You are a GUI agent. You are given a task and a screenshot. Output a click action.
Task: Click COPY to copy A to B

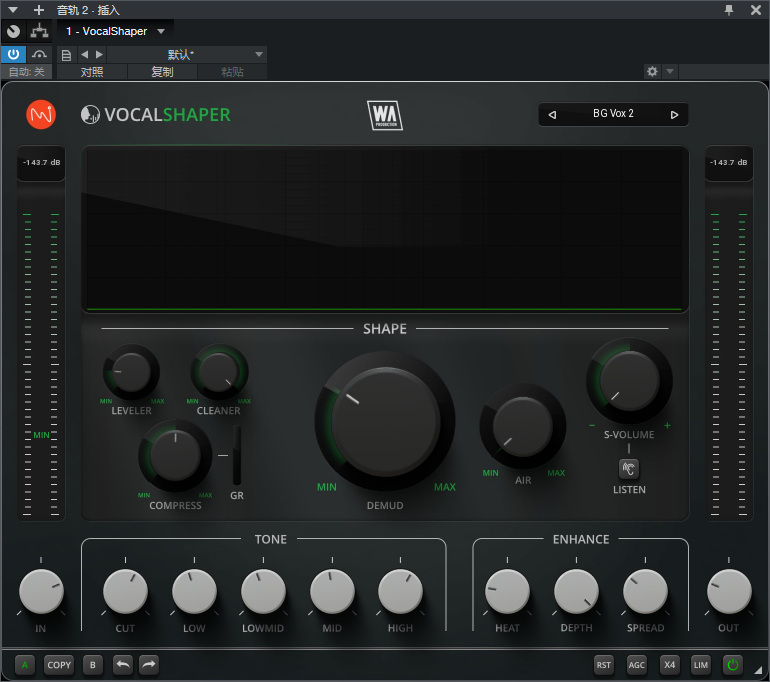pos(59,665)
